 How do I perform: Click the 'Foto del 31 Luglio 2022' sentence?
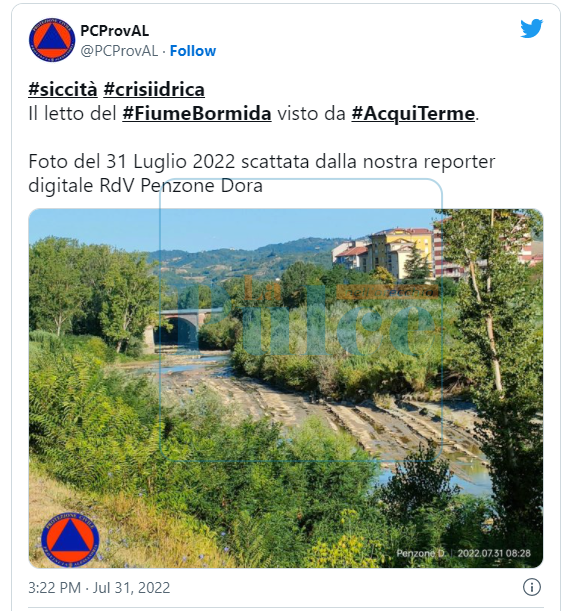point(132,161)
